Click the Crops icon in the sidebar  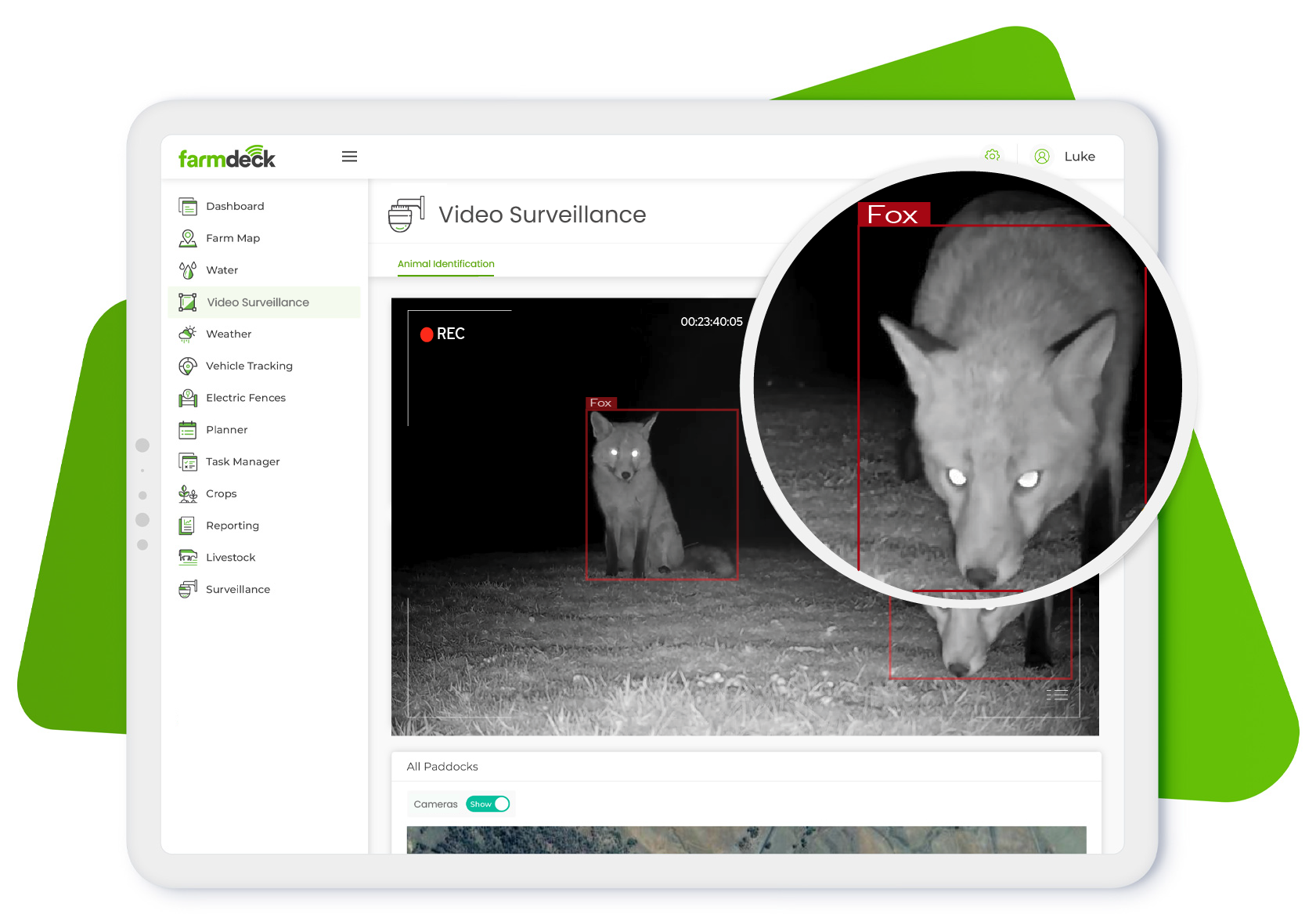(x=188, y=493)
